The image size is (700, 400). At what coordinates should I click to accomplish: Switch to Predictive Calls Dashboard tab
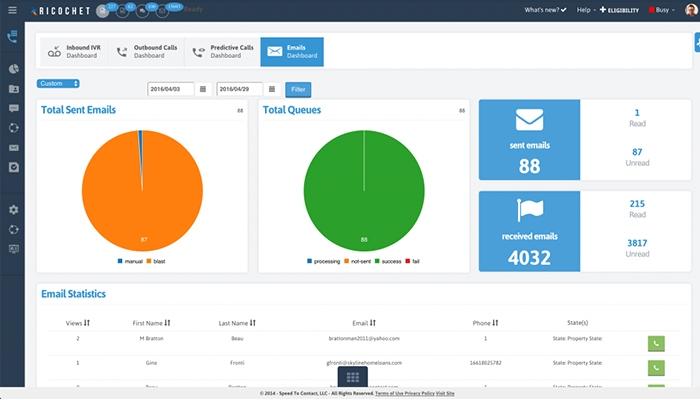click(222, 52)
